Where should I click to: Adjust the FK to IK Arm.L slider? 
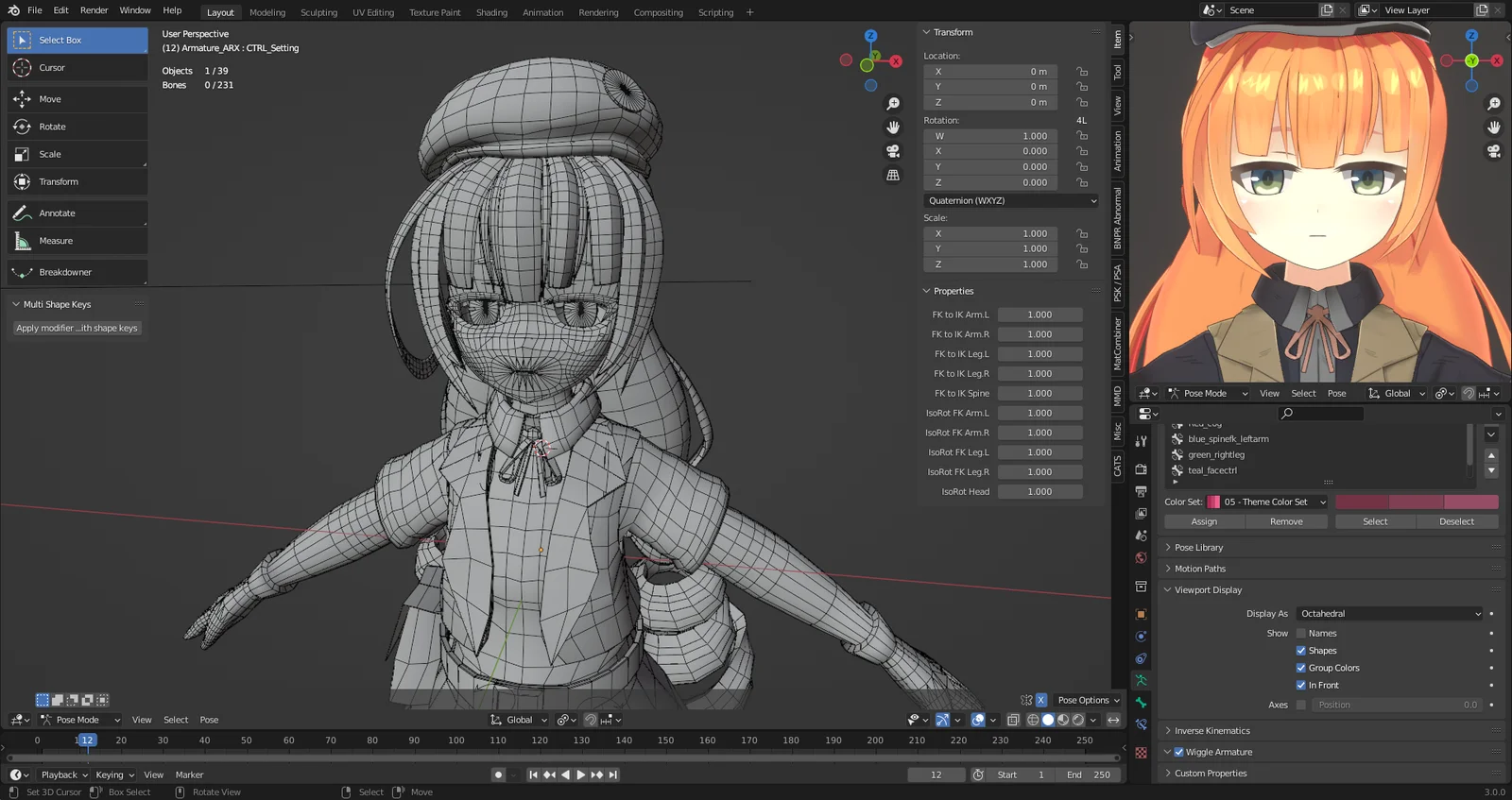pos(1039,315)
